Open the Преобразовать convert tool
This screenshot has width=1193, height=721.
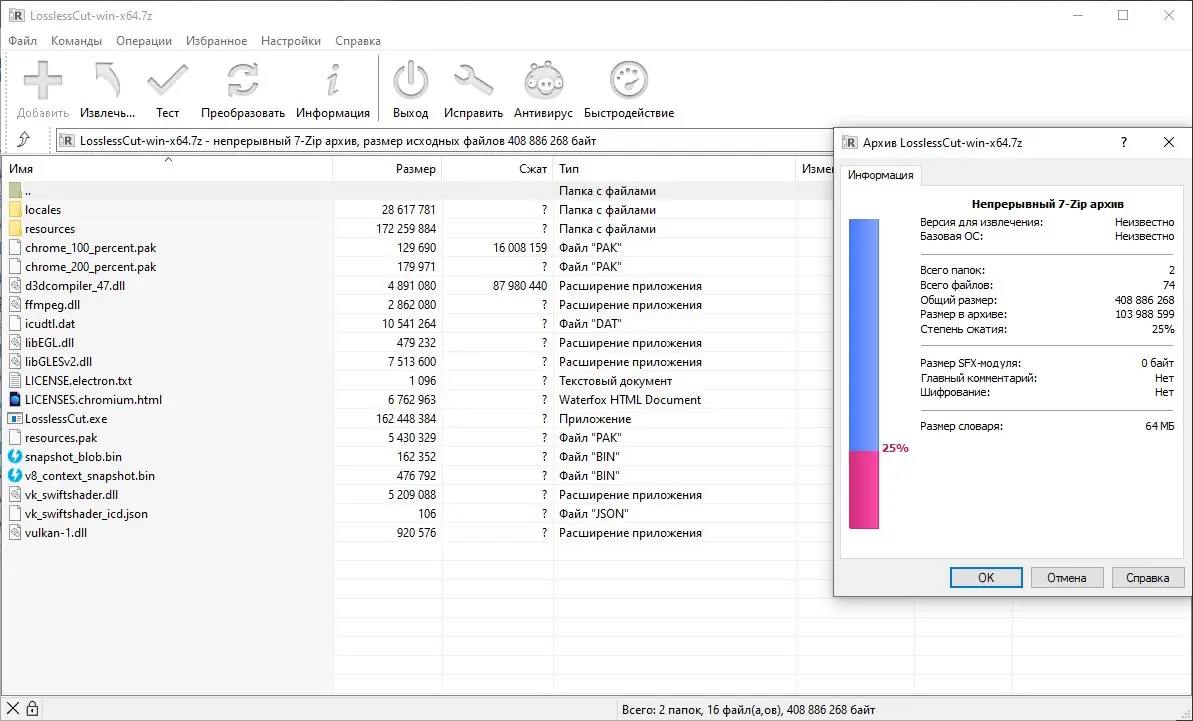(x=243, y=81)
